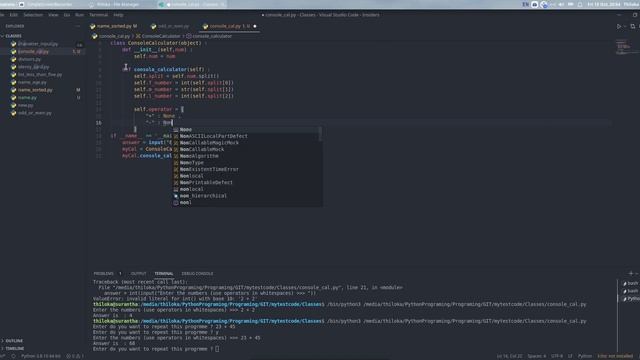The width and height of the screenshot is (640, 360).
Task: Select the TERMINAL panel tab
Action: [164, 273]
